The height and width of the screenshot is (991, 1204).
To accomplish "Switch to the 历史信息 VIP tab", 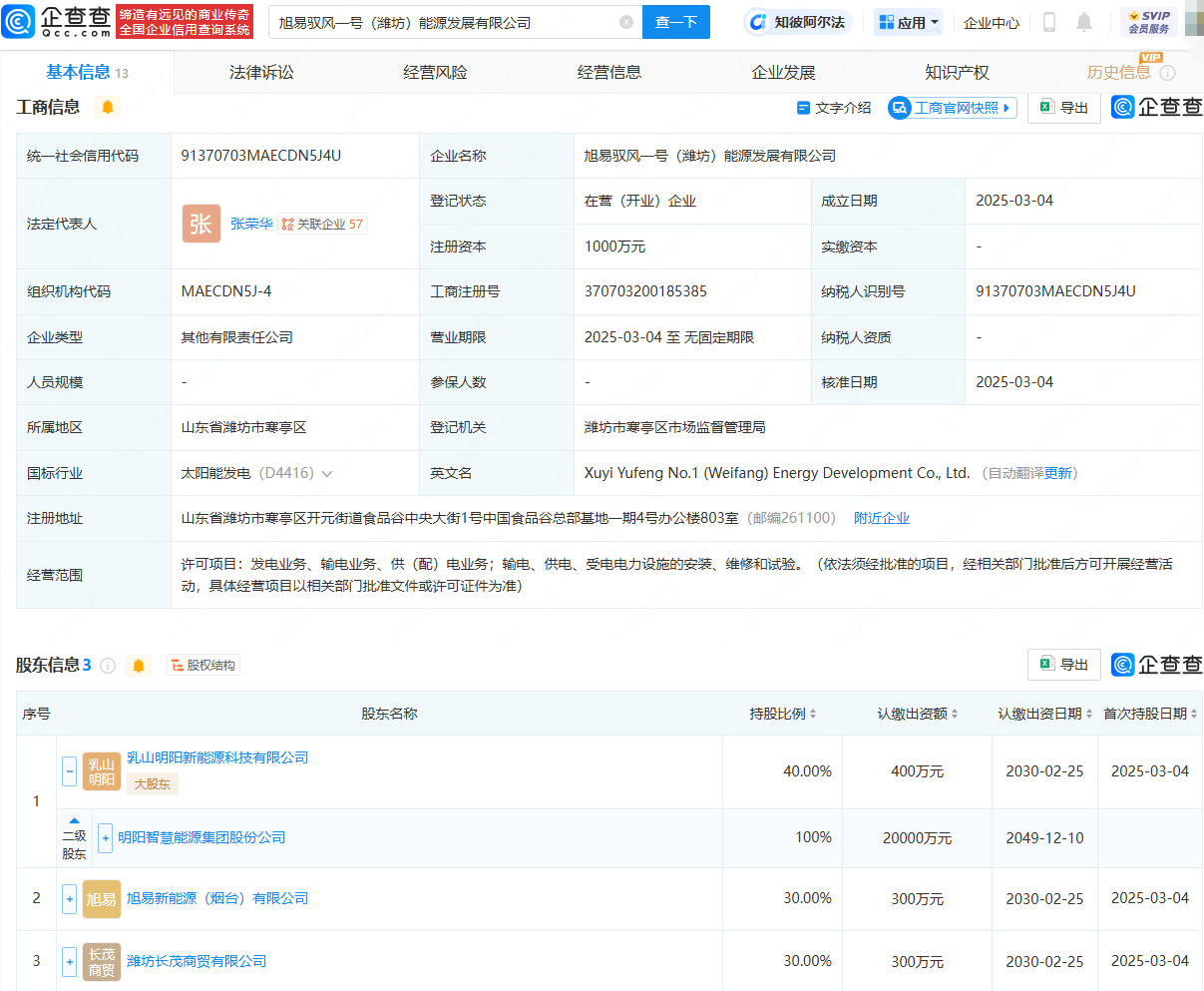I will (1119, 73).
